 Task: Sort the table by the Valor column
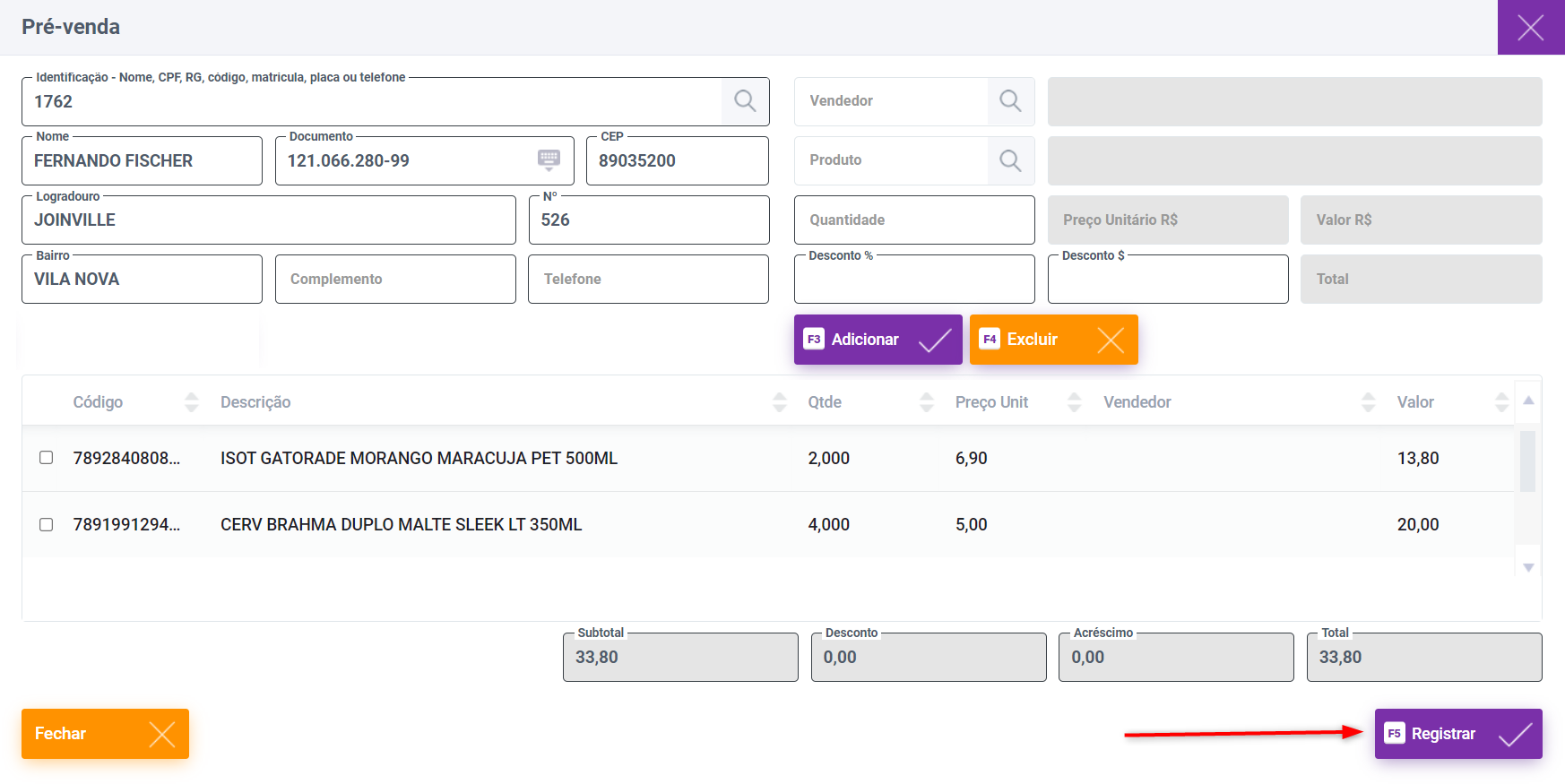point(1501,402)
